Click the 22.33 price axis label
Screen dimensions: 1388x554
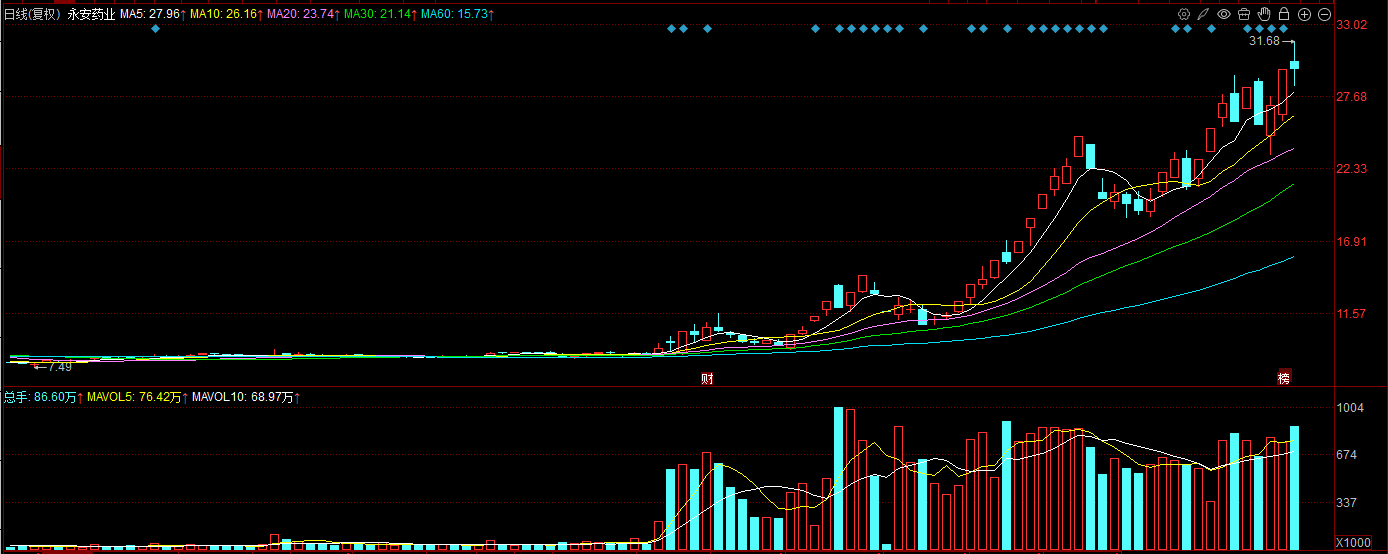1353,169
